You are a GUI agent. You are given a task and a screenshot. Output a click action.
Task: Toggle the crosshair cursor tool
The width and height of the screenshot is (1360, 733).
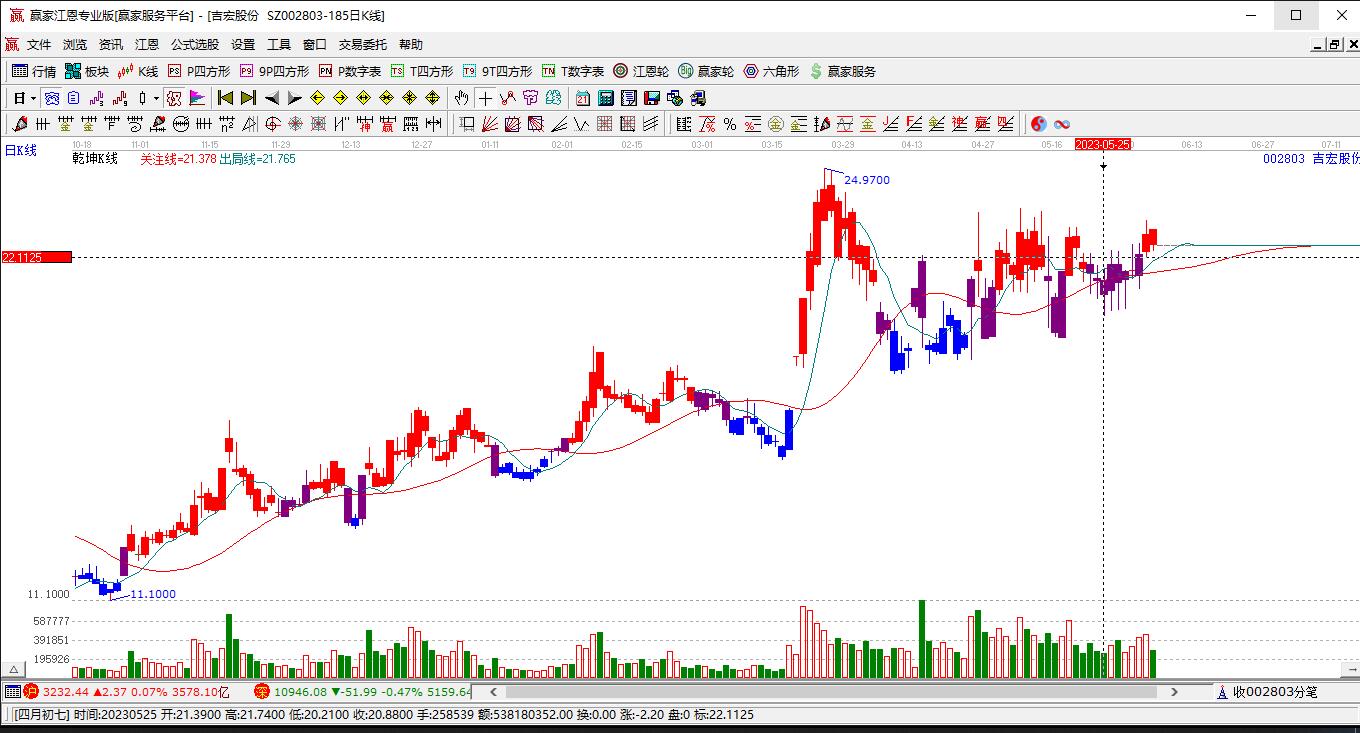(485, 98)
